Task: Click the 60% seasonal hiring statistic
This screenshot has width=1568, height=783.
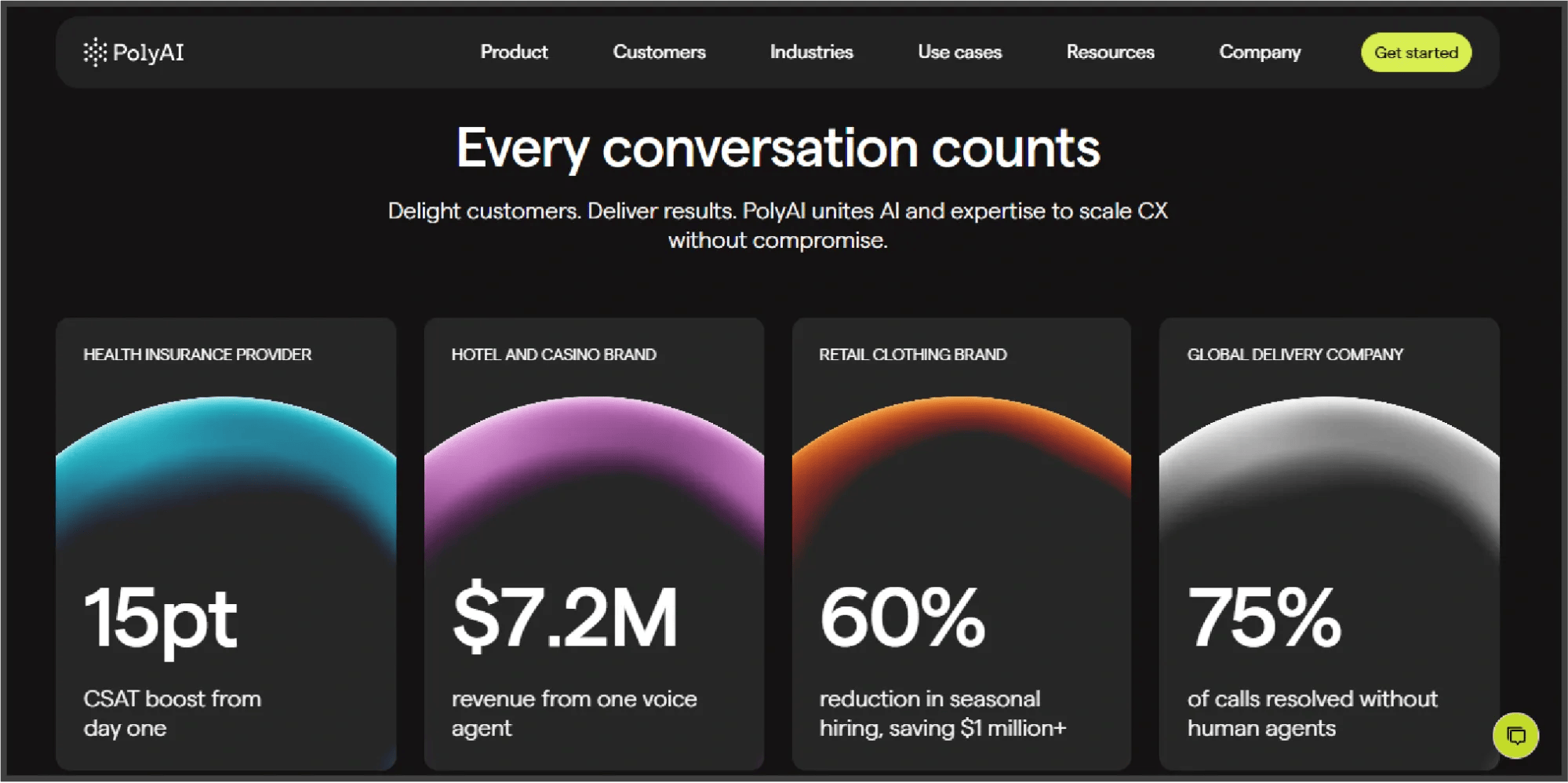Action: pyautogui.click(x=904, y=620)
